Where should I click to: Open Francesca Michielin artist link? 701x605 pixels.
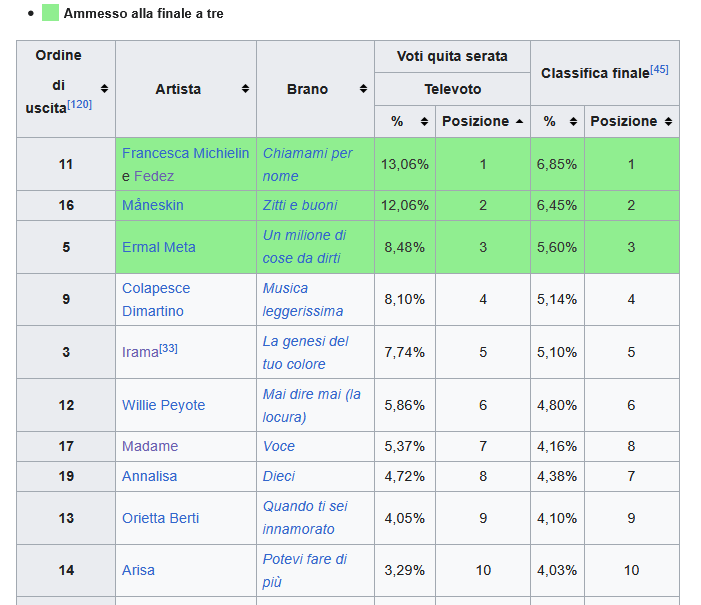pyautogui.click(x=186, y=153)
